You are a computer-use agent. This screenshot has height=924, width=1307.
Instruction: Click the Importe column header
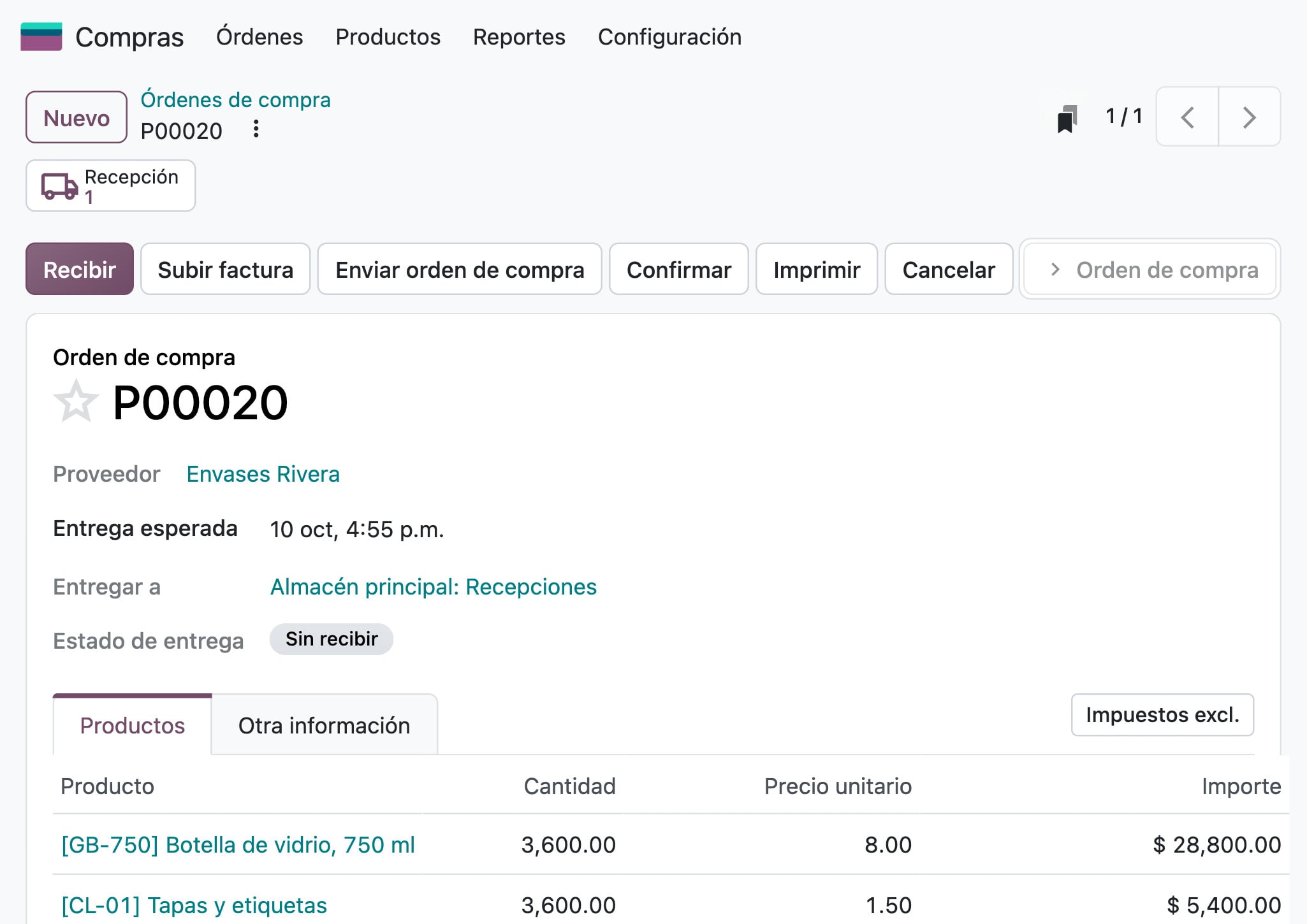[x=1241, y=786]
